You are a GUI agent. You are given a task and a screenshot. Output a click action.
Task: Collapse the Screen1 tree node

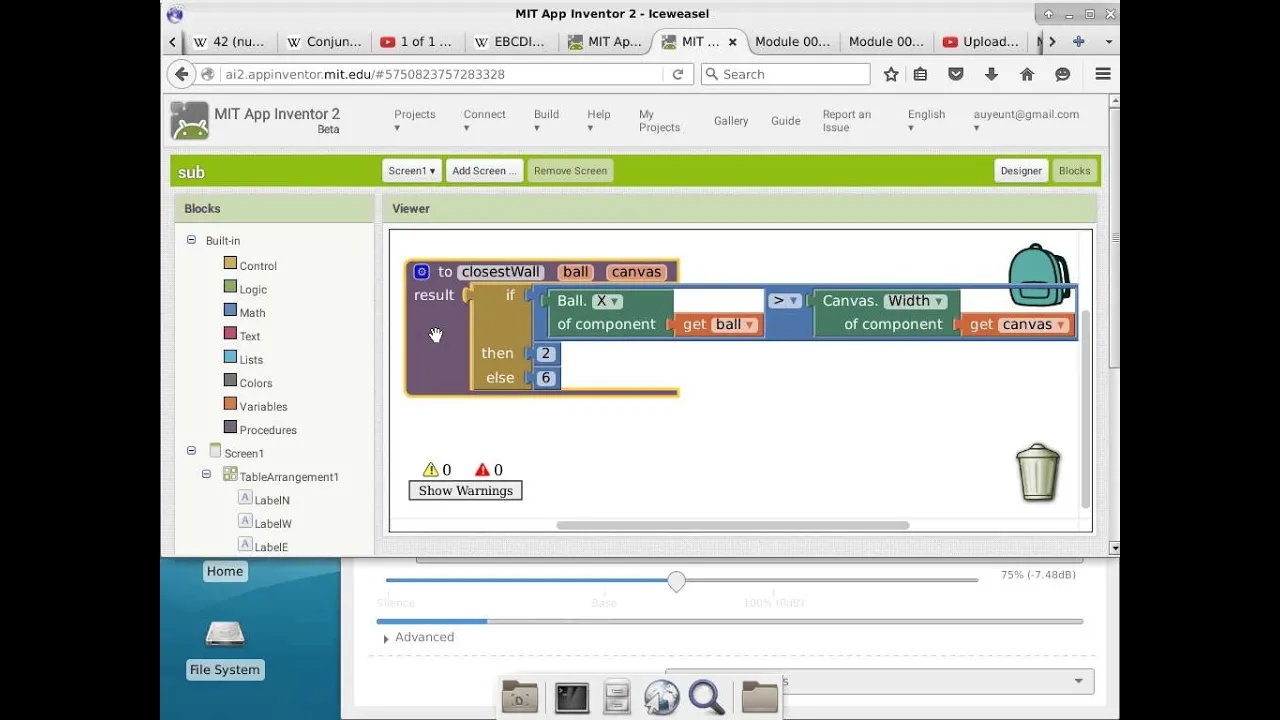191,452
